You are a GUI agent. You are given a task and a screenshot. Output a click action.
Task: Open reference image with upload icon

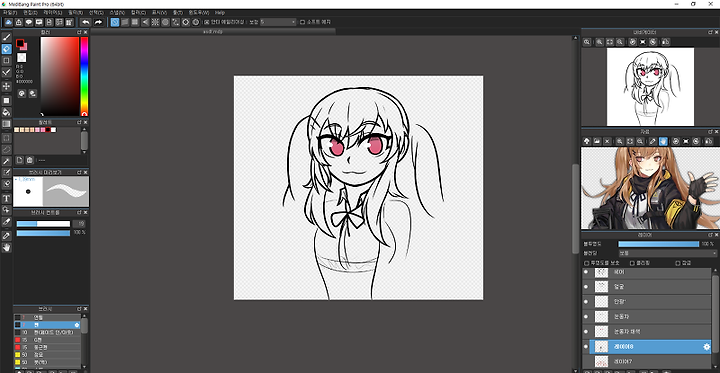(587, 141)
